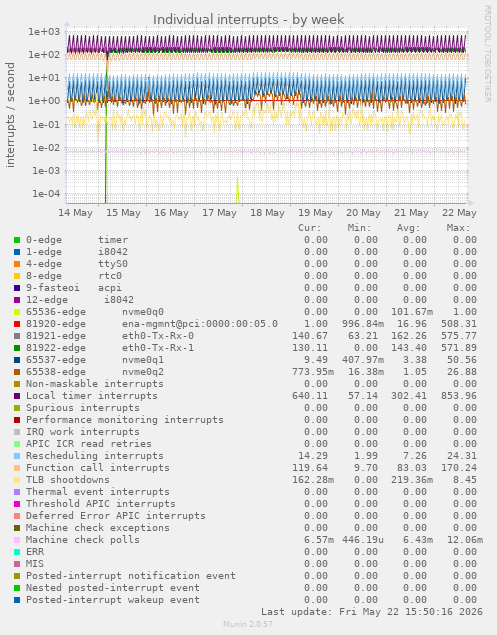Click the Avg column header
Screen dimensions: 497x635
[408, 228]
